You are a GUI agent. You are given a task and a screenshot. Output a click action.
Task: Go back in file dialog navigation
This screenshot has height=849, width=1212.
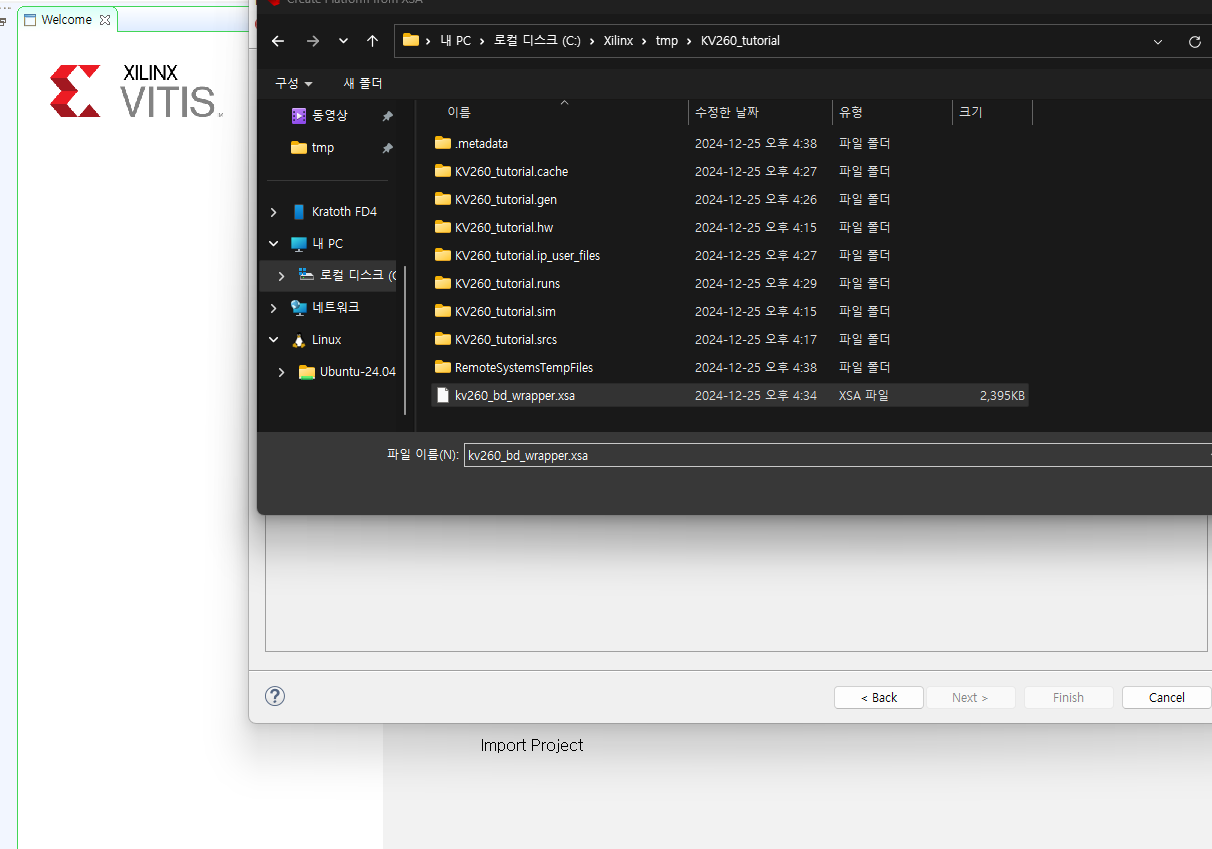[278, 41]
